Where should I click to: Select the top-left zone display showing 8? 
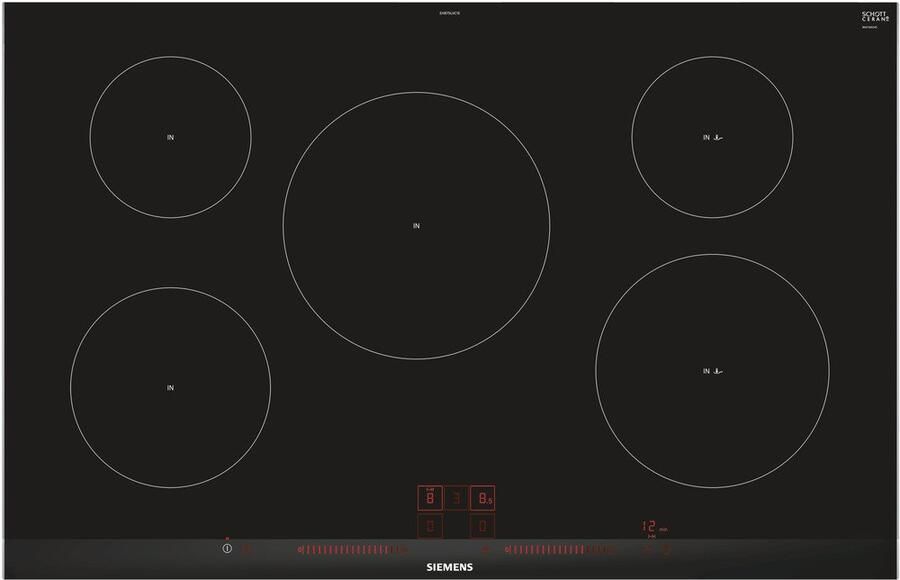pyautogui.click(x=430, y=497)
